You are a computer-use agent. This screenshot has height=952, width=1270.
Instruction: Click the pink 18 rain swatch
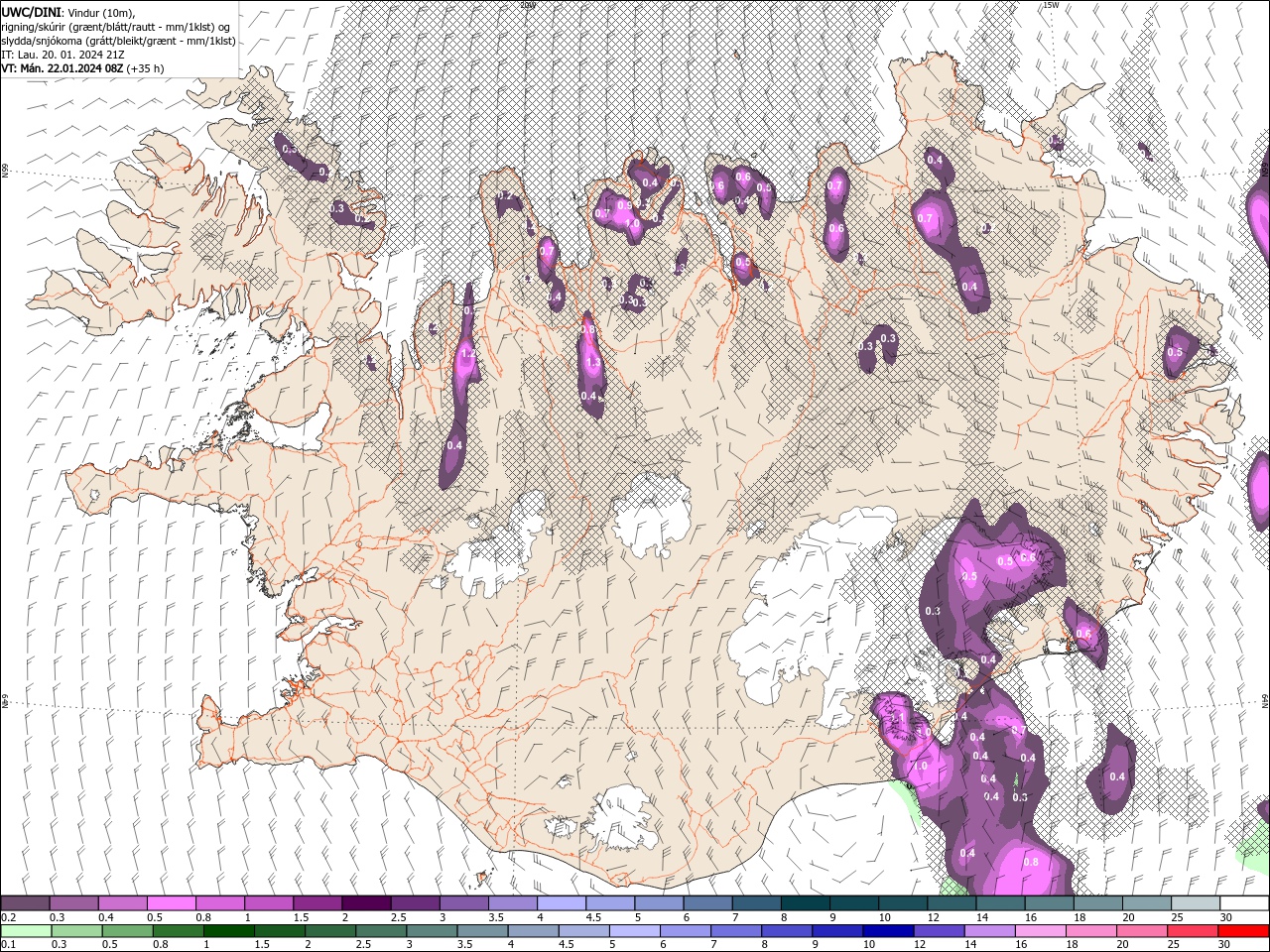pos(1090,930)
